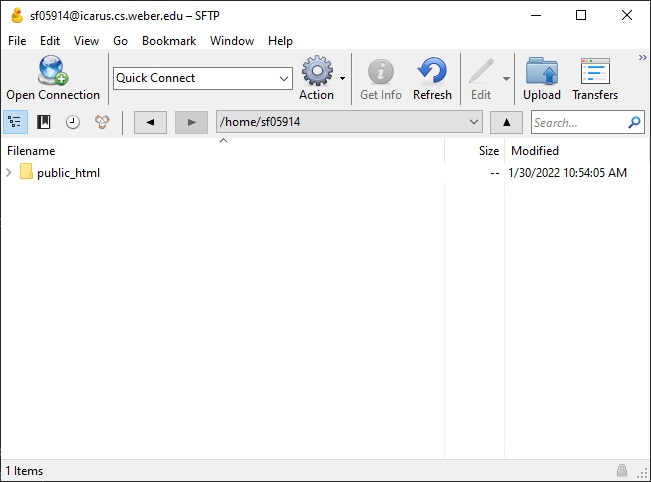
Task: Minimize the SFTP window
Action: click(x=536, y=15)
